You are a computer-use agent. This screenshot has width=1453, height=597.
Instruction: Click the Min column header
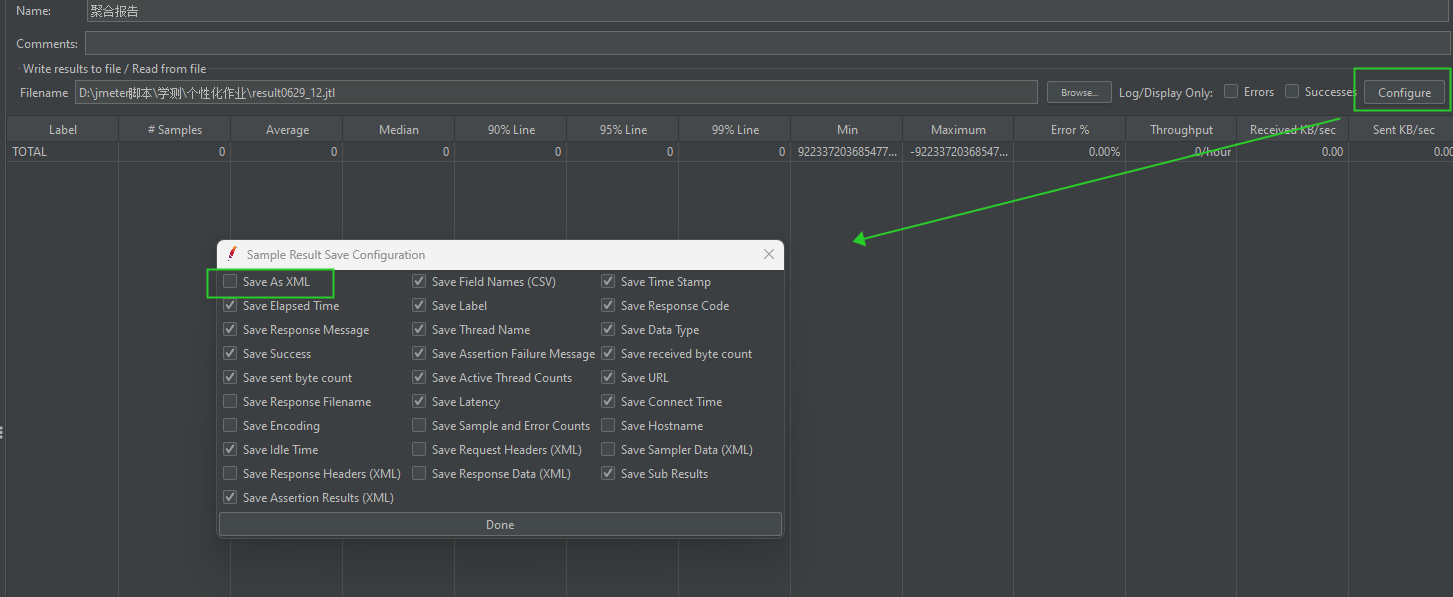847,130
